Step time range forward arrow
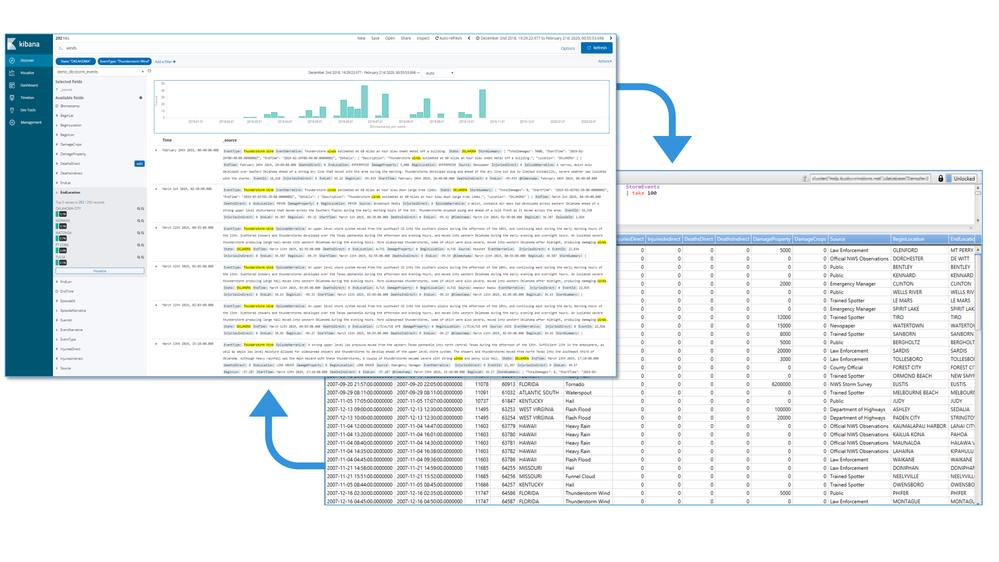This screenshot has height=562, width=999. tap(610, 38)
